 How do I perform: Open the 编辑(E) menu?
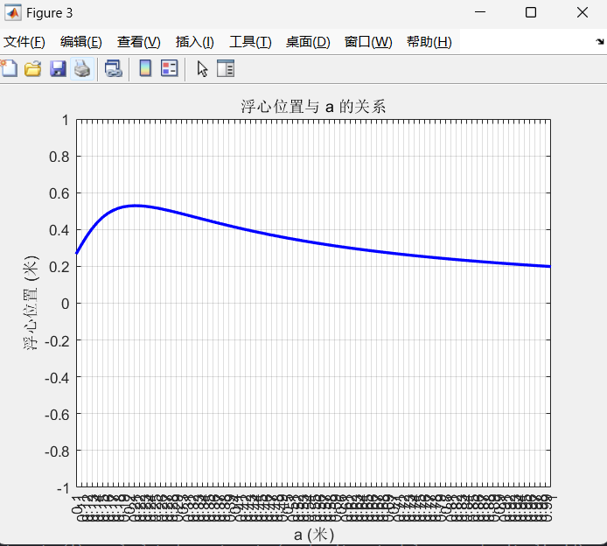pos(81,42)
